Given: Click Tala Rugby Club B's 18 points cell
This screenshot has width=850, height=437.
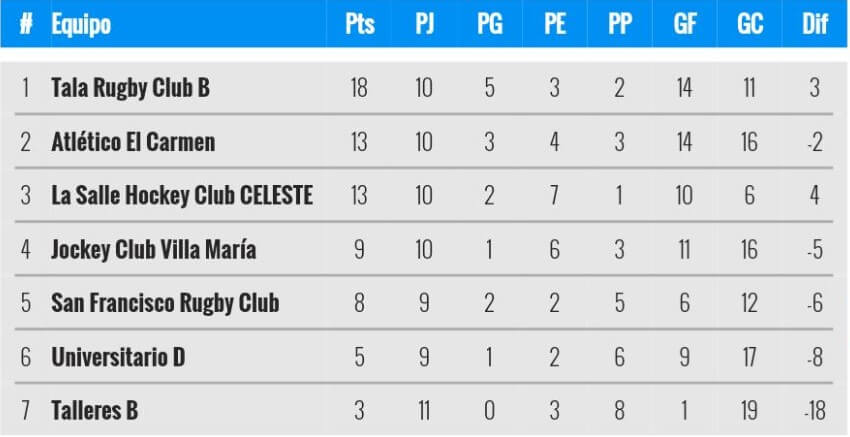Looking at the screenshot, I should [359, 88].
